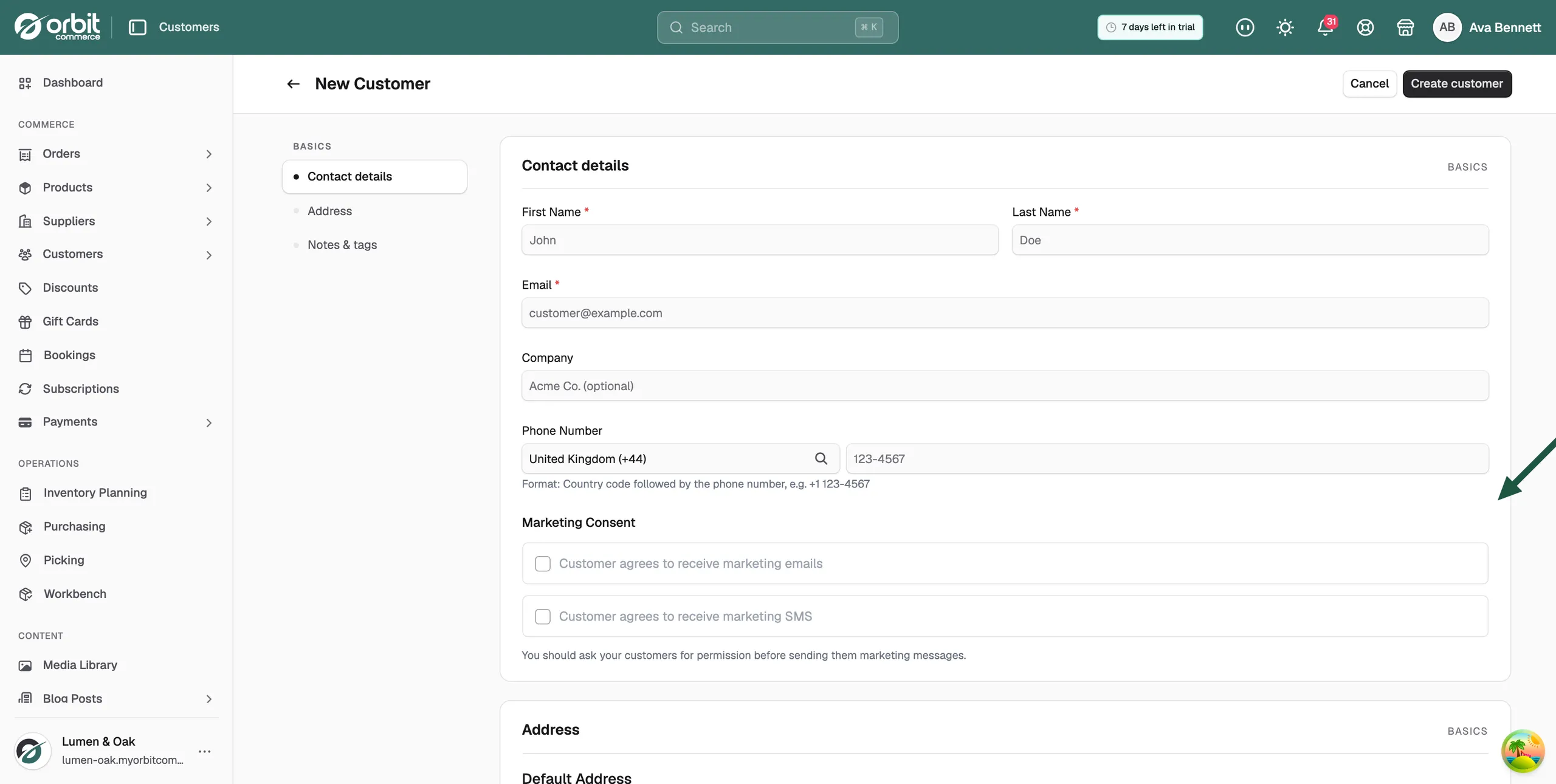Viewport: 1556px width, 784px height.
Task: Click the Email input field
Action: click(x=1005, y=313)
